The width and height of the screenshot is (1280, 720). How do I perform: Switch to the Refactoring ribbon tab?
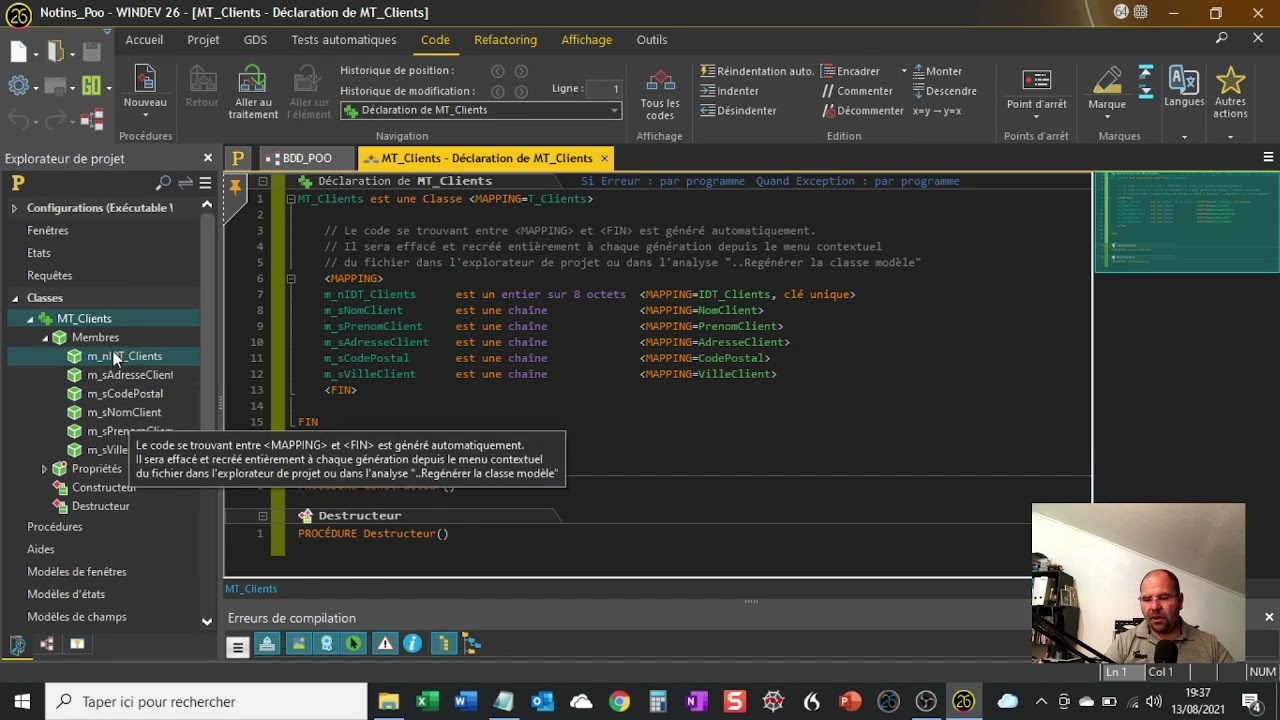[505, 40]
